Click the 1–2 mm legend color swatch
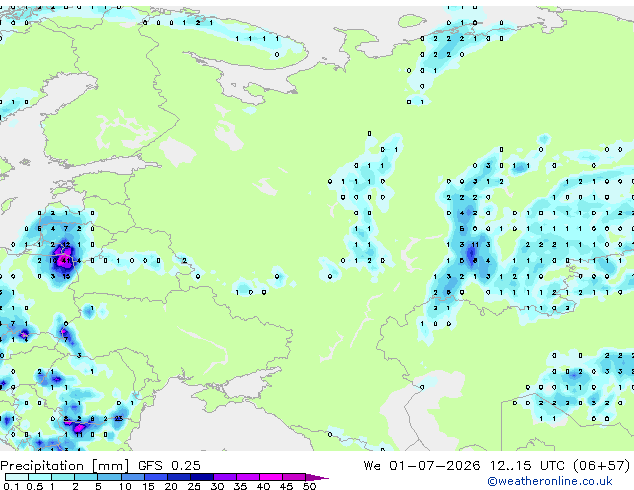 click(63, 477)
